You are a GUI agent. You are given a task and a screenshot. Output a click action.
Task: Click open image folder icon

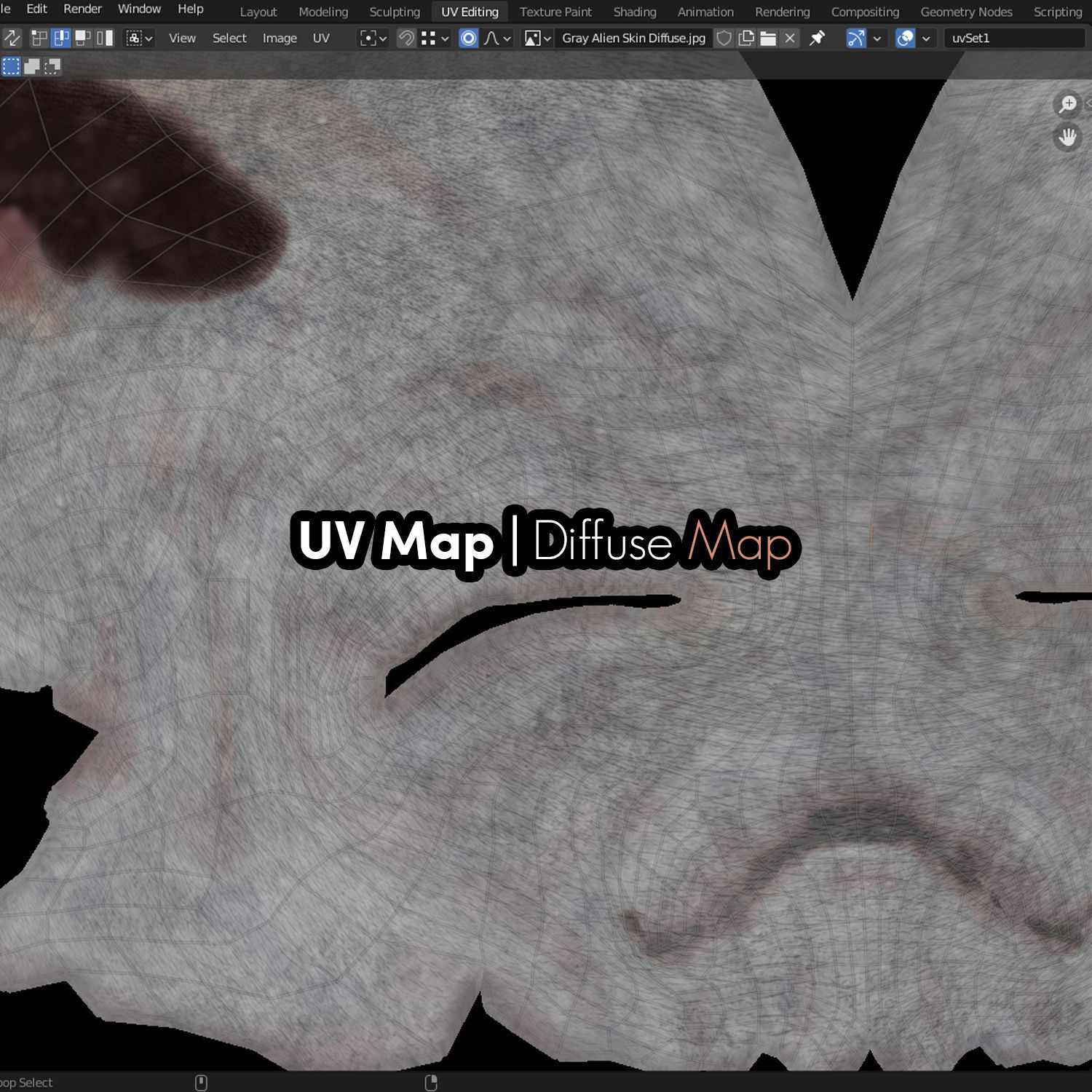coord(768,38)
